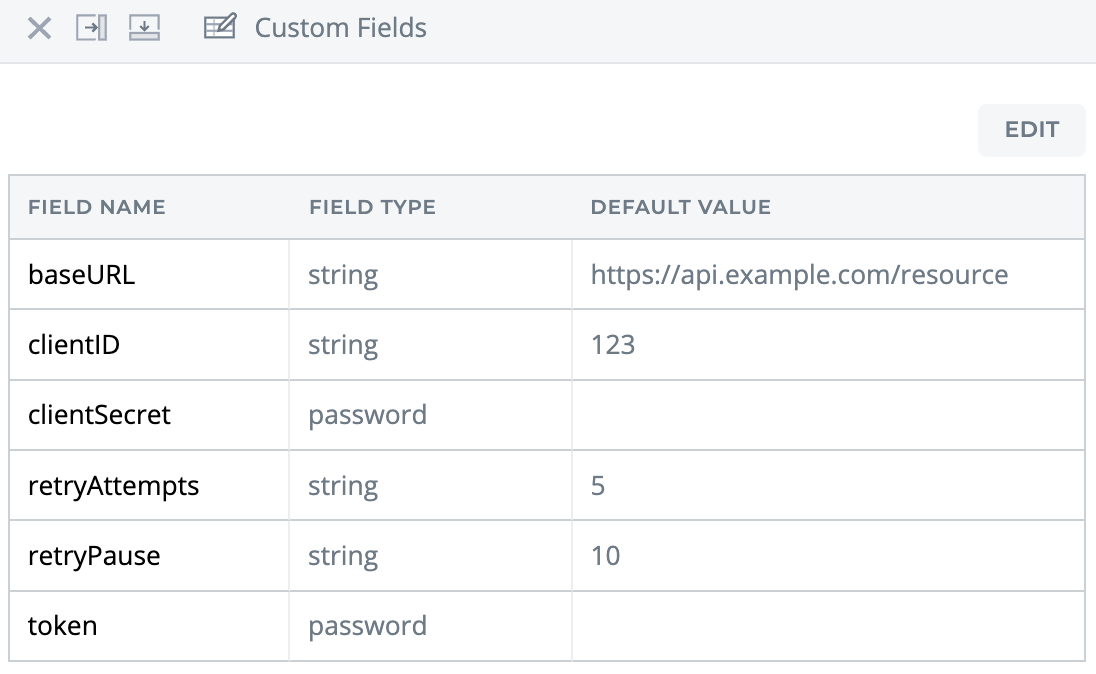Select the retryPause field name
The image size is (1096, 674).
[x=94, y=556]
